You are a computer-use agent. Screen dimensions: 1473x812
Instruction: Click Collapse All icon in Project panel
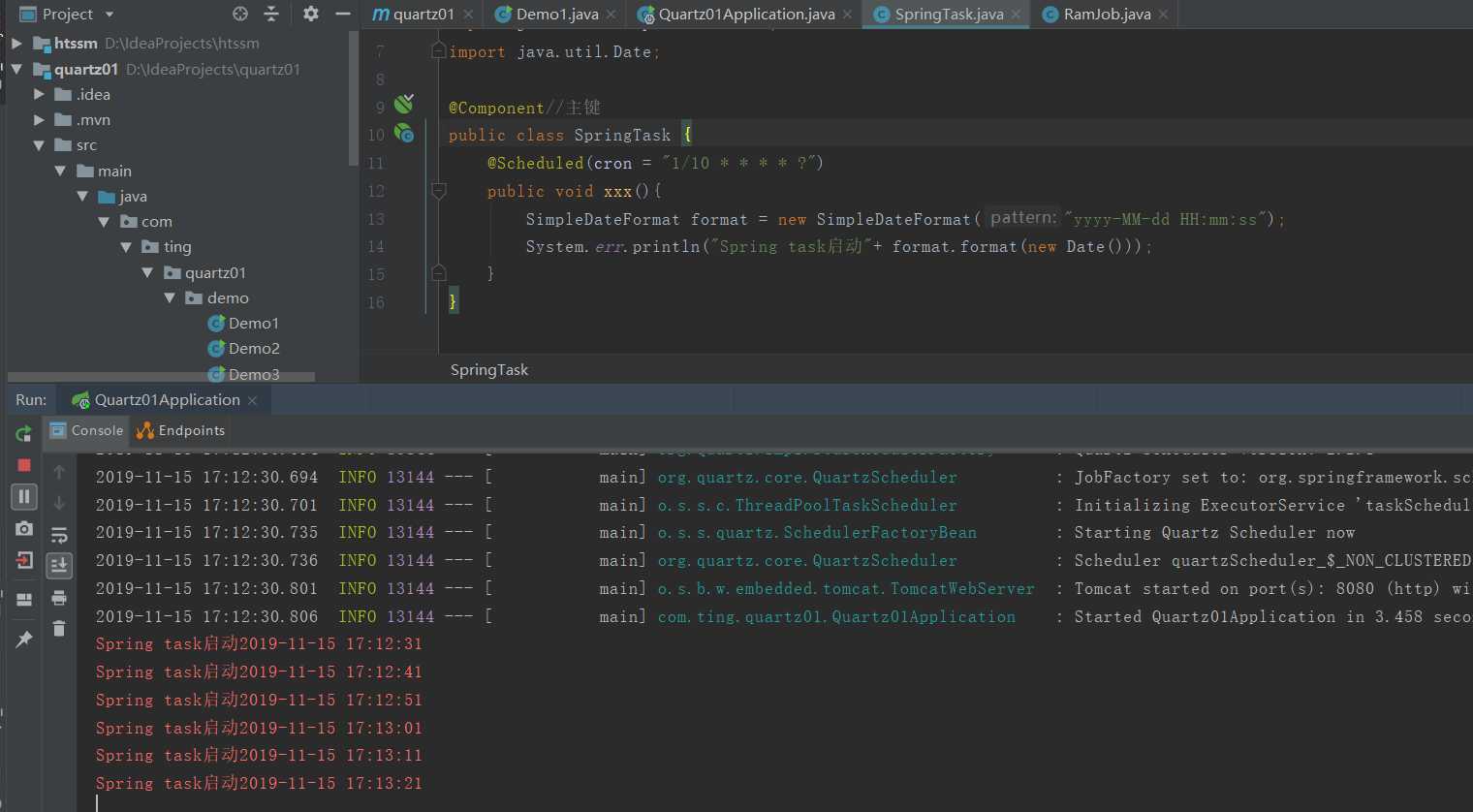pyautogui.click(x=271, y=14)
